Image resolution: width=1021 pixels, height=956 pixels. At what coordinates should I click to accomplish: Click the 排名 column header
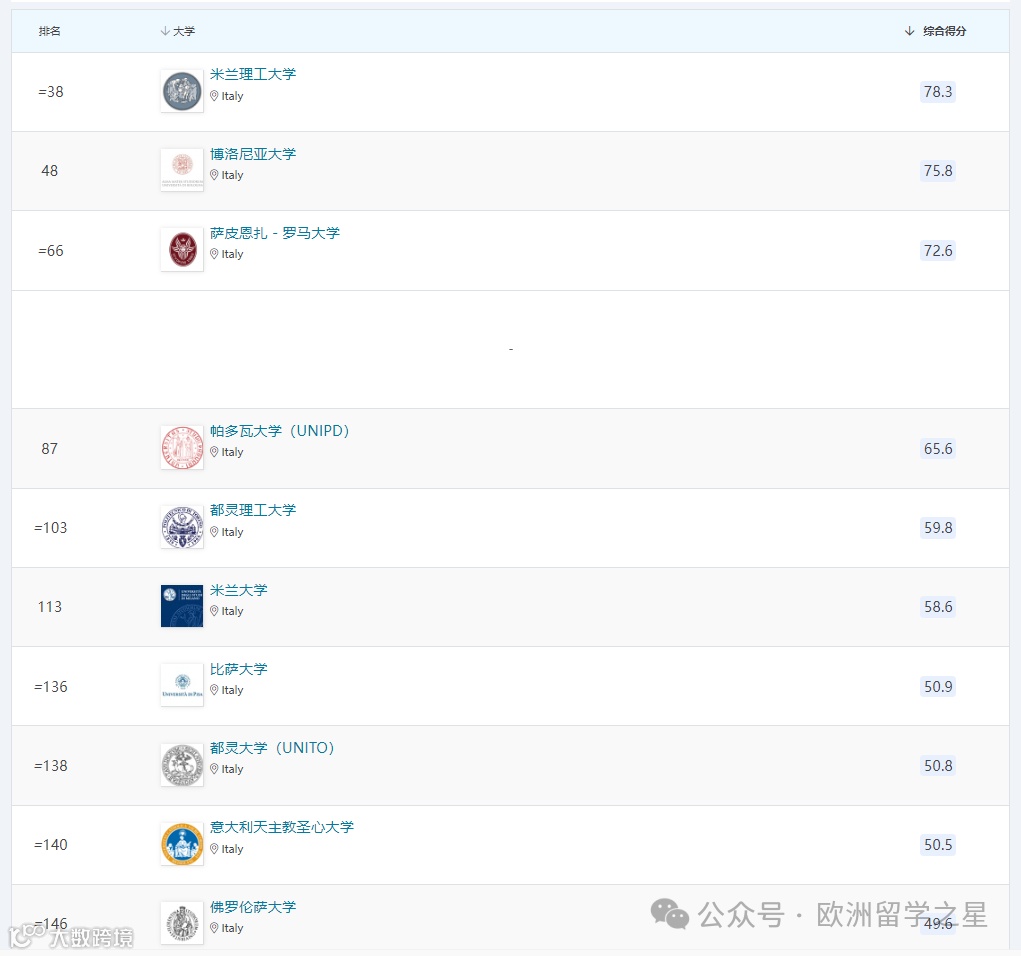[49, 31]
